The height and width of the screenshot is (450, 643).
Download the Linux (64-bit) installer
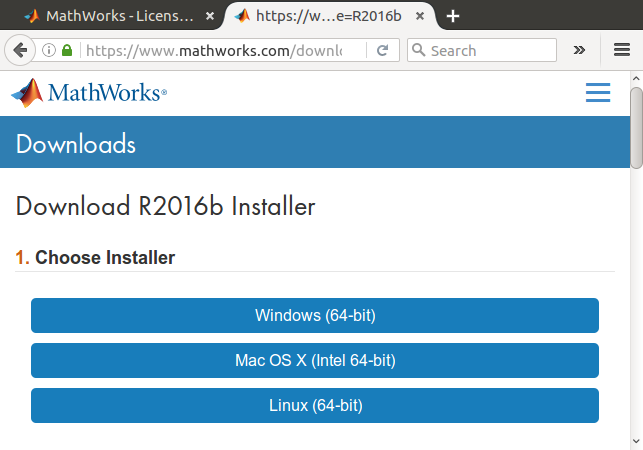coord(315,406)
